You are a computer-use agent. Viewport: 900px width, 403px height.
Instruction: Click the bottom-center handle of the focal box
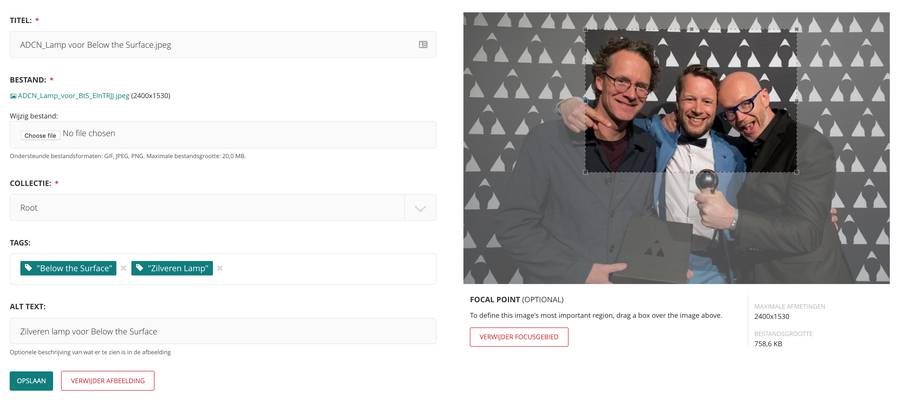(691, 172)
